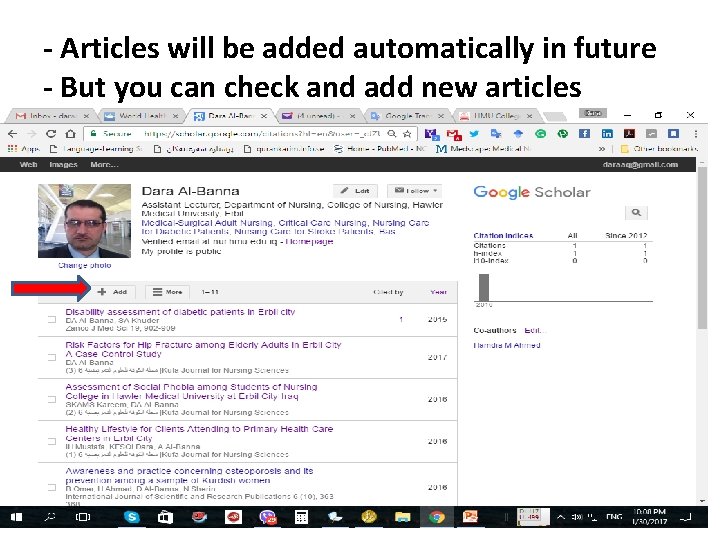Click the account email in black bar

click(x=640, y=164)
